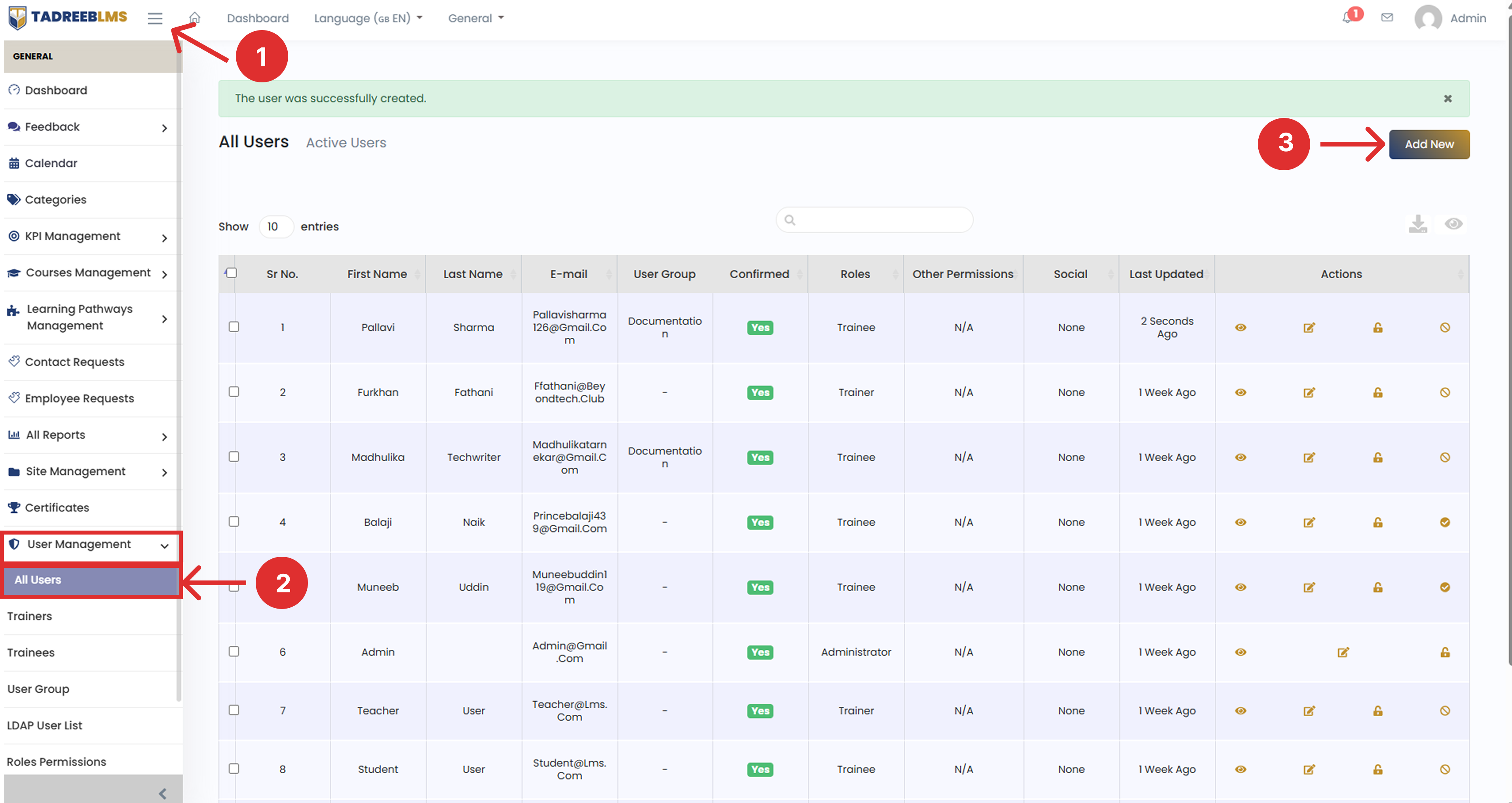Viewport: 1512px width, 803px height.
Task: Click ban icon in Teacher row
Action: (1445, 711)
